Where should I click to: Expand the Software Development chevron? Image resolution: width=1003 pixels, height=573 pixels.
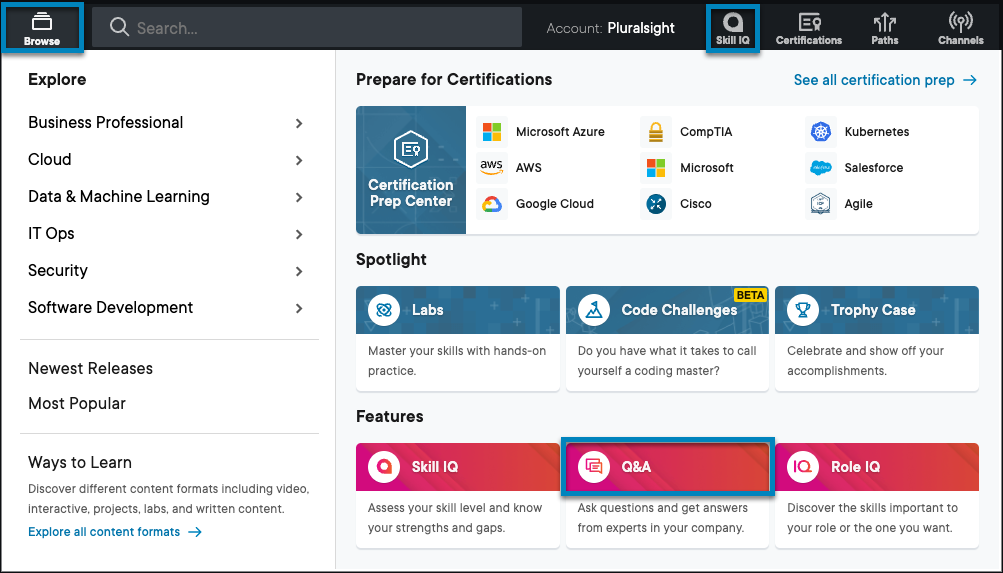click(x=299, y=308)
